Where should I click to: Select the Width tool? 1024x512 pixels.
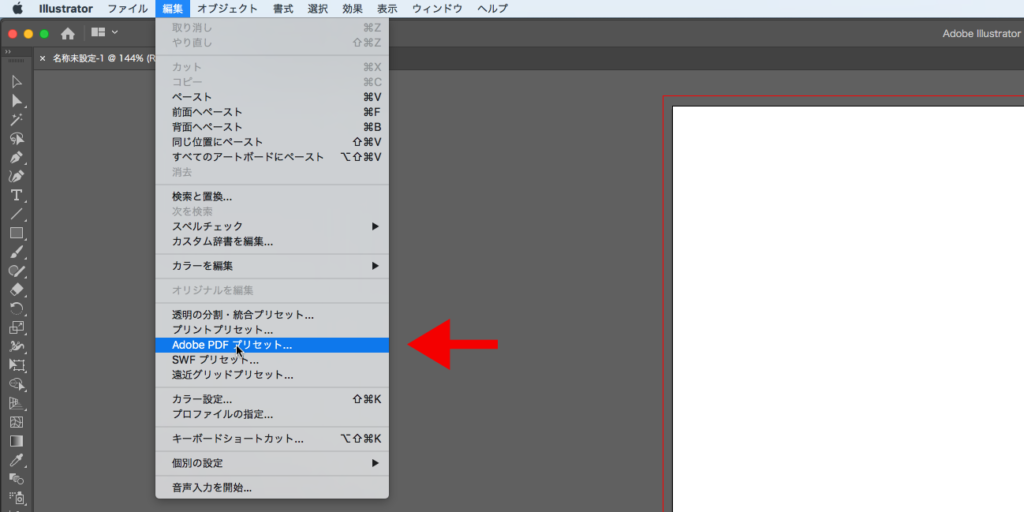click(17, 346)
